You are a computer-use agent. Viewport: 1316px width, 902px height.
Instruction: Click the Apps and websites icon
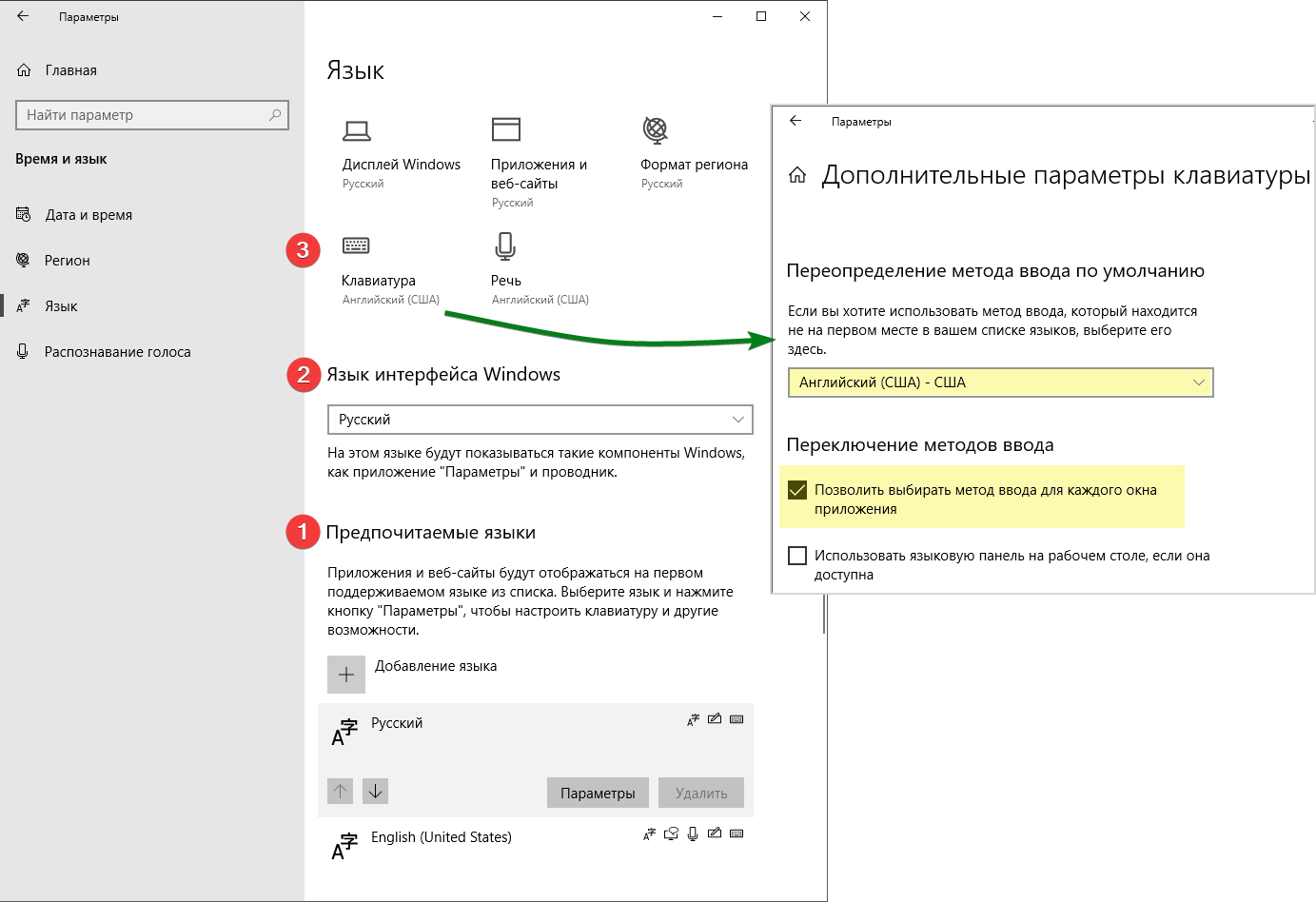(x=505, y=129)
